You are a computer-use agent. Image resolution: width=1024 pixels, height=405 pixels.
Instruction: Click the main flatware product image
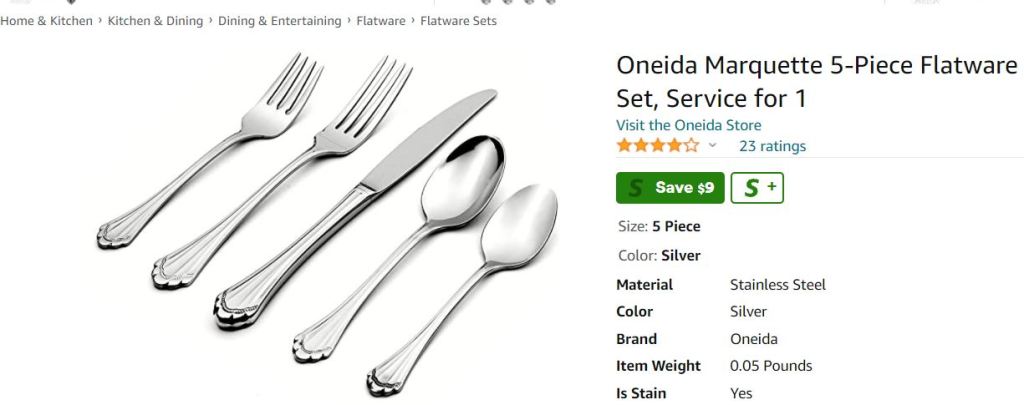coord(328,224)
